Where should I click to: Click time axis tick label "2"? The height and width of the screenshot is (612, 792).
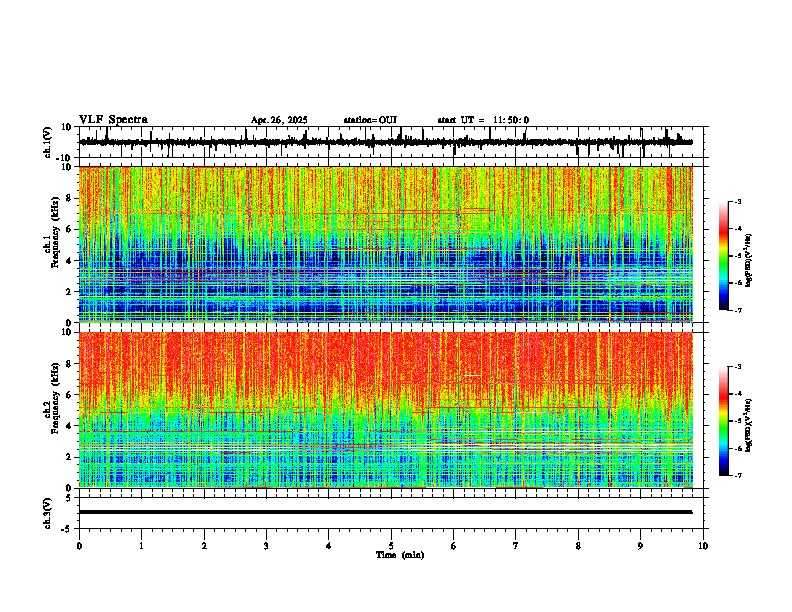click(204, 546)
